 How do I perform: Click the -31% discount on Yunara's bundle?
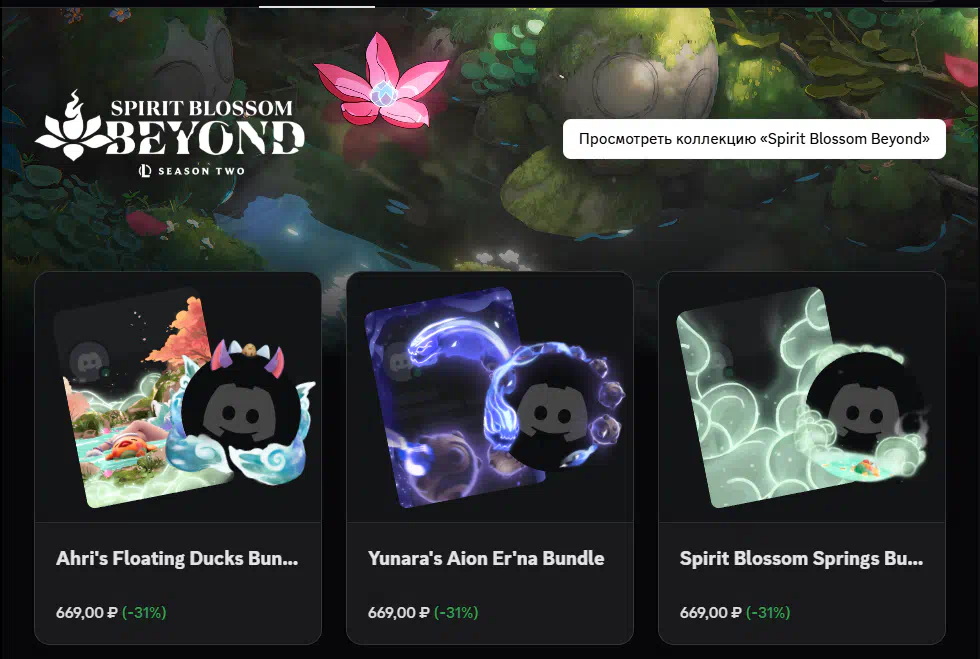click(x=456, y=613)
